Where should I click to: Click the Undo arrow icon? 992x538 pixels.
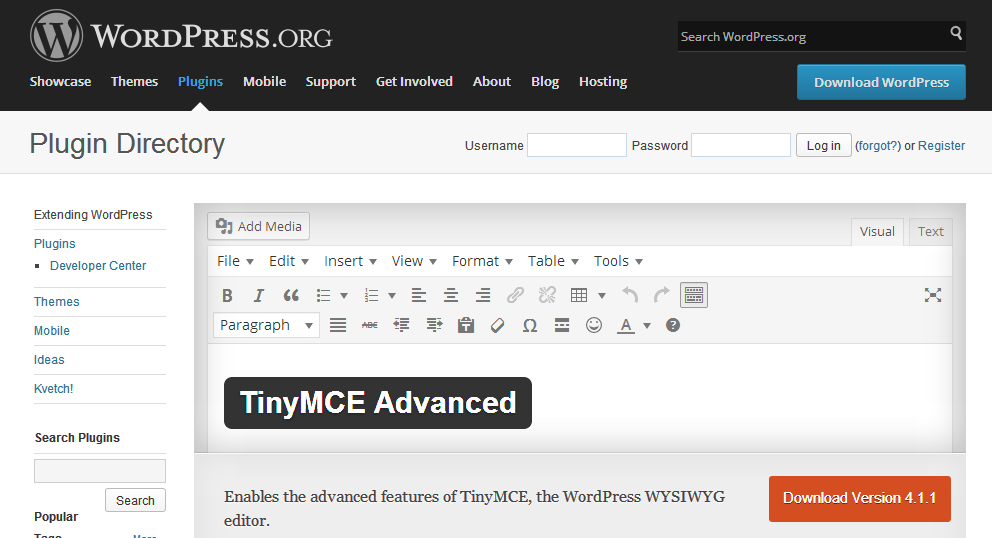[630, 296]
